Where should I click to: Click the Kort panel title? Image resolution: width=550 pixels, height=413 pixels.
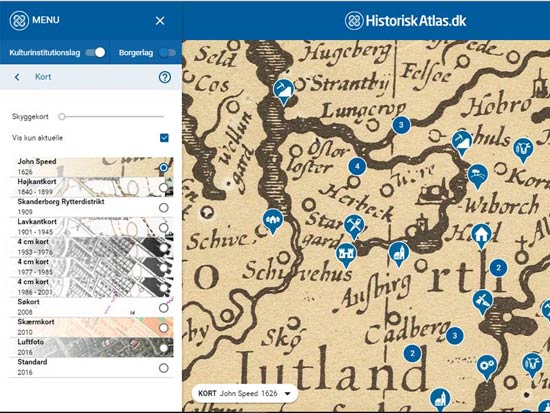tap(43, 77)
